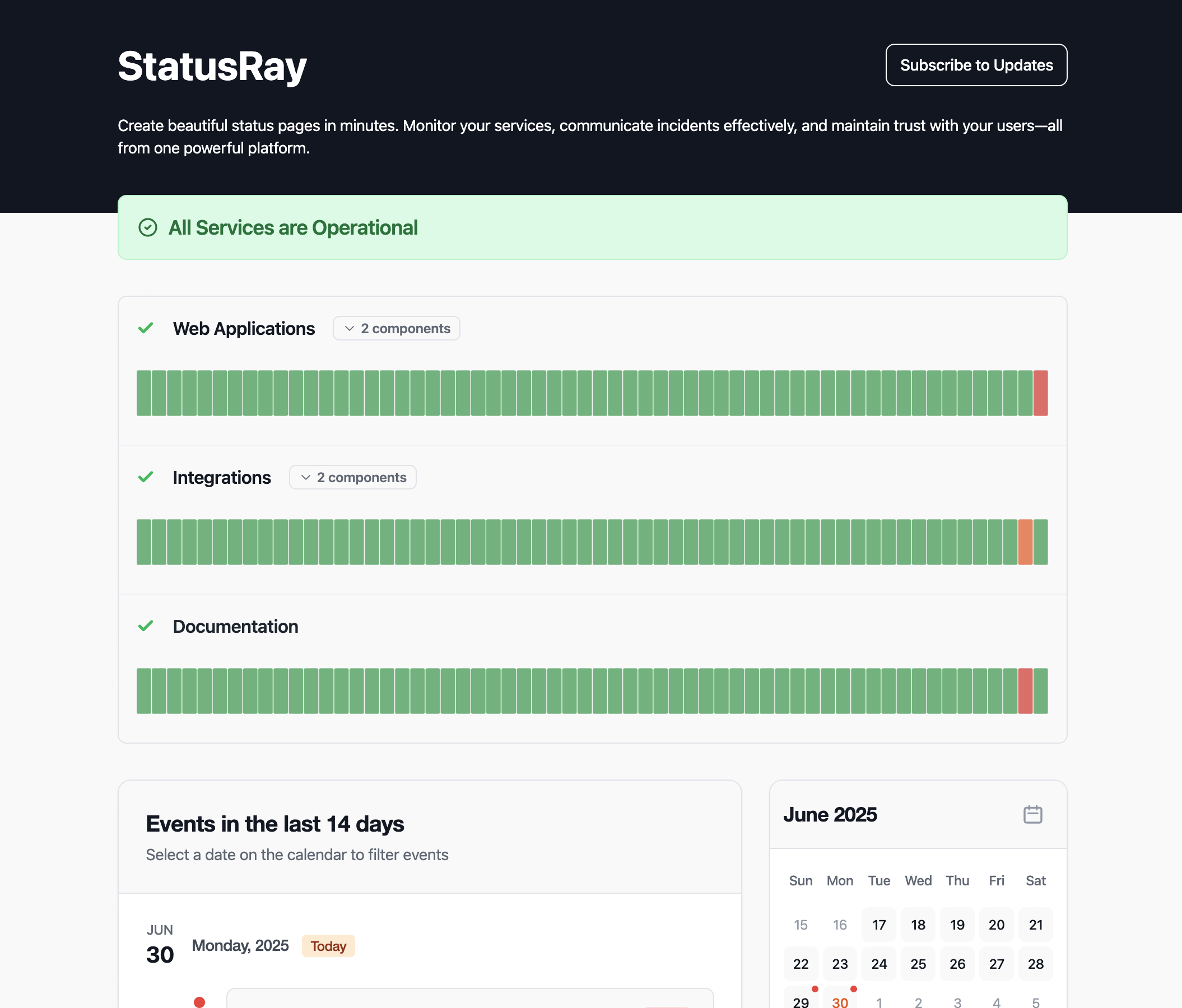
Task: Expand Integrations 2 components dropdown
Action: [352, 477]
